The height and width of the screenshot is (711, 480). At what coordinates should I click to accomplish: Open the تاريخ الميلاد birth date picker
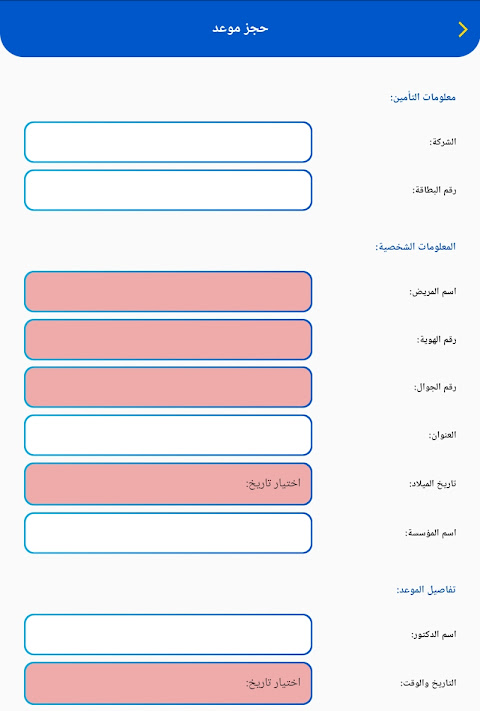coord(168,484)
